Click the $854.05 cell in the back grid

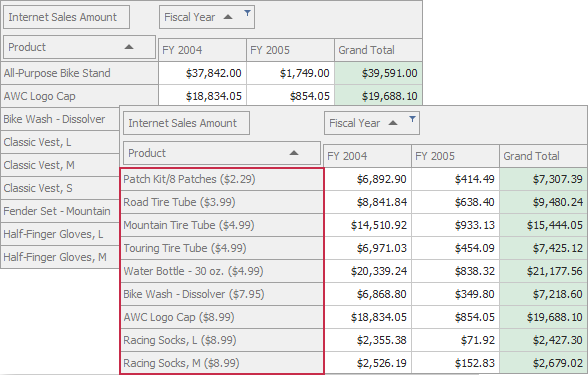(291, 96)
